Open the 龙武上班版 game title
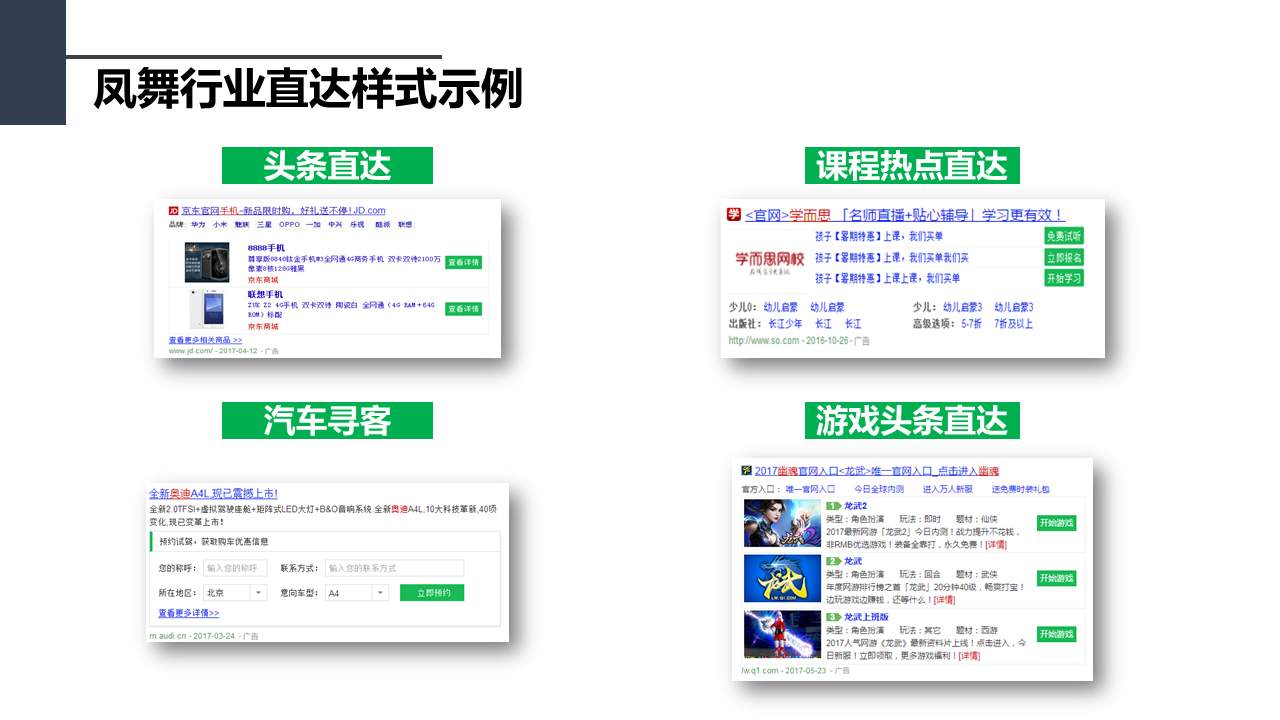The image size is (1280, 720). click(866, 617)
